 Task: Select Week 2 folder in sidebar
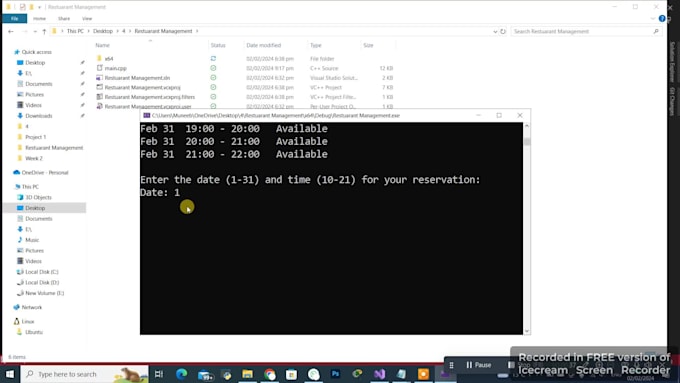click(33, 158)
